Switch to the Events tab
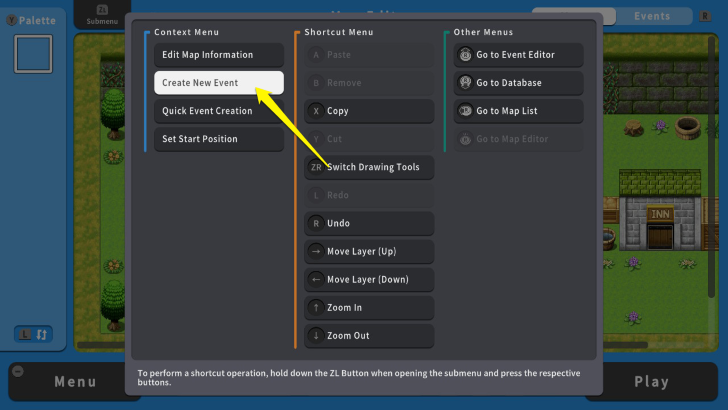The image size is (728, 410). coord(652,16)
